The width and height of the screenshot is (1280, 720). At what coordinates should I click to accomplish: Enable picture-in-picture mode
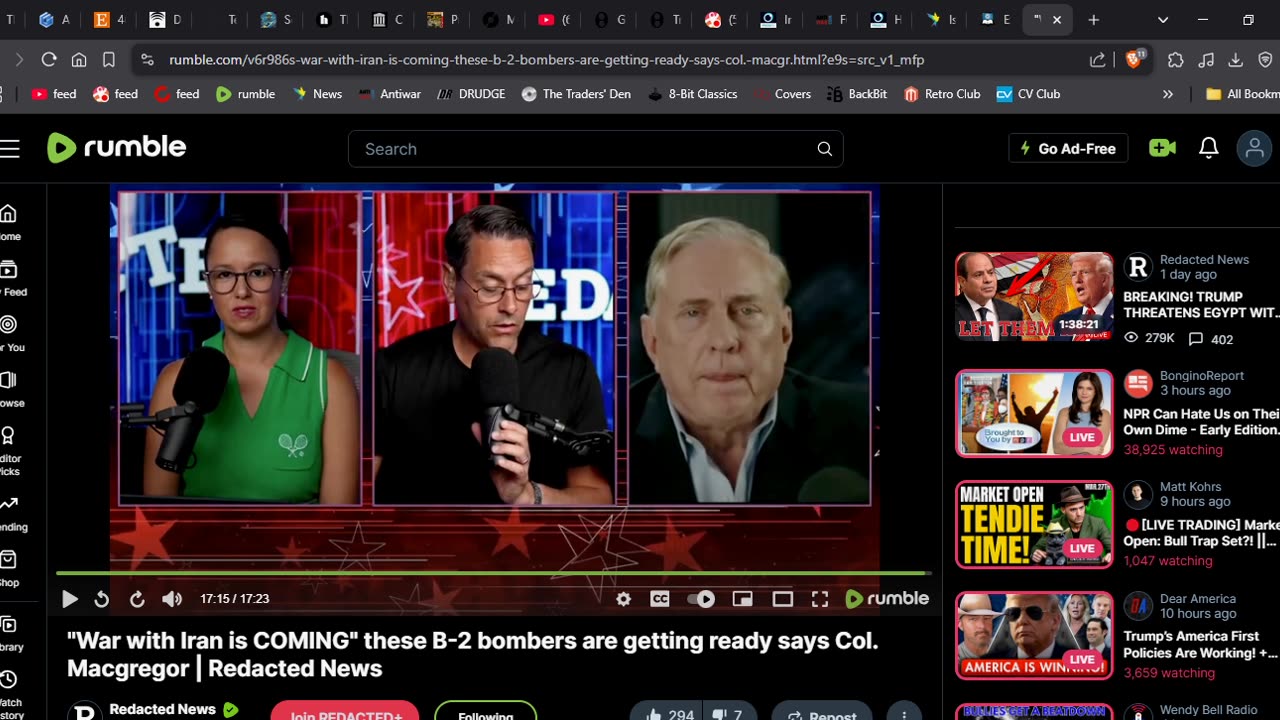click(x=742, y=599)
